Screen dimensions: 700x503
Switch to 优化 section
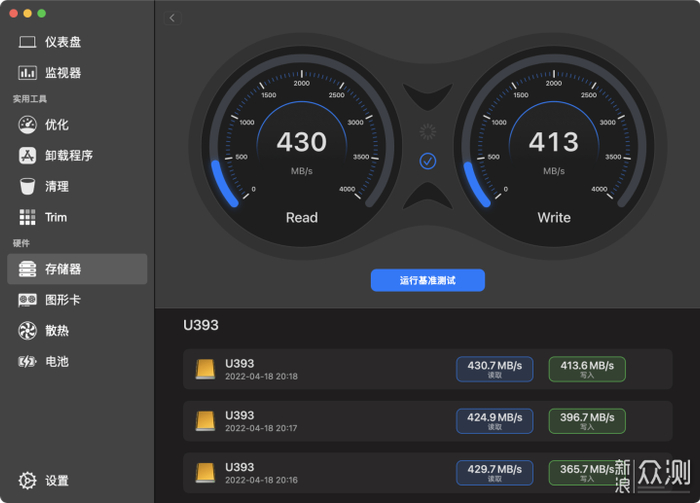tap(77, 125)
